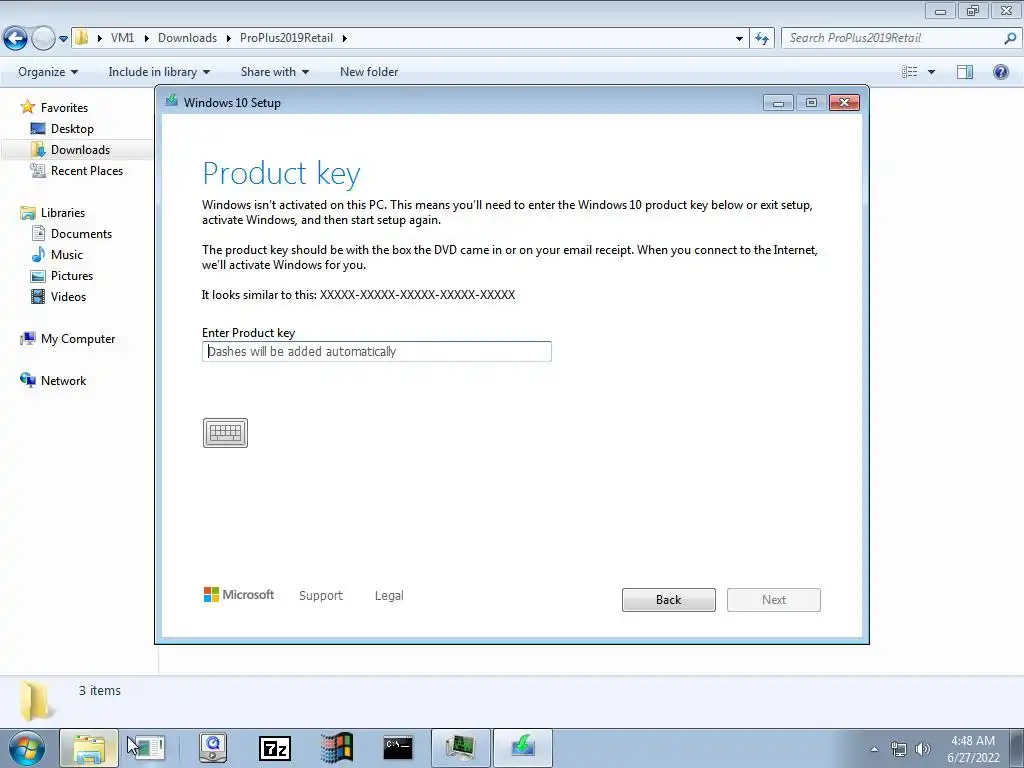Select Network in the navigation pane
Viewport: 1024px width, 768px height.
63,381
